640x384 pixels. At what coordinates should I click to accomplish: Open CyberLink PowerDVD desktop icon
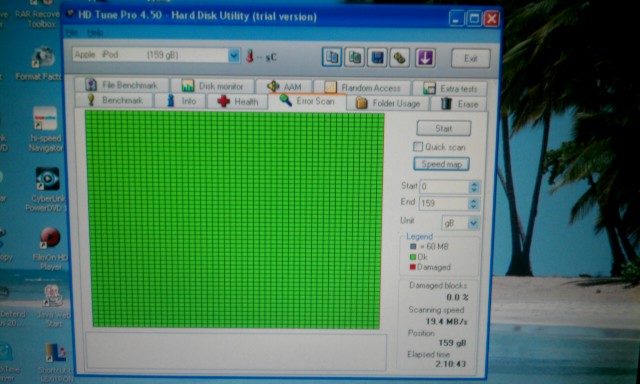(47, 189)
